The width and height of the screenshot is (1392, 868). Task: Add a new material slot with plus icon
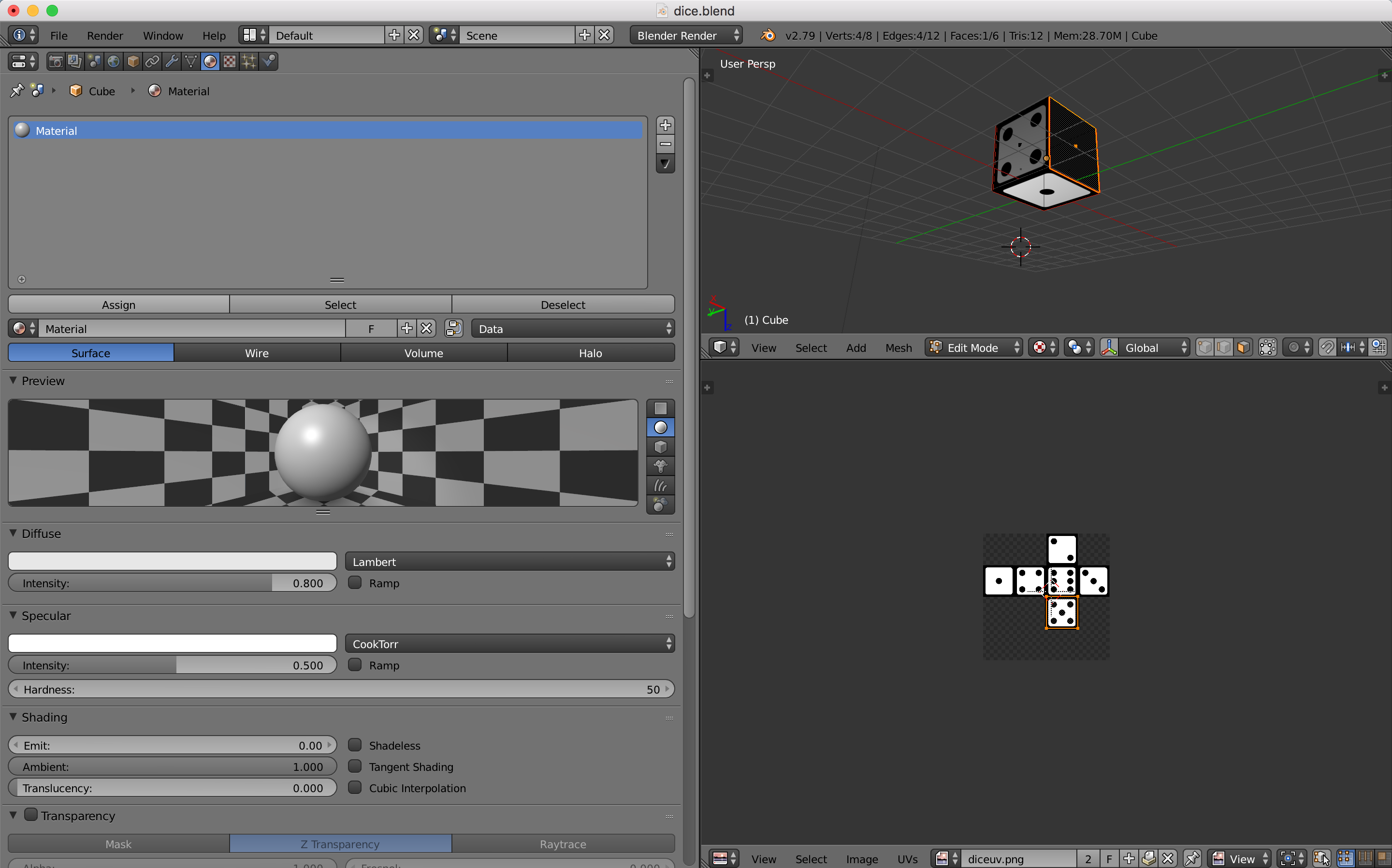click(x=665, y=125)
